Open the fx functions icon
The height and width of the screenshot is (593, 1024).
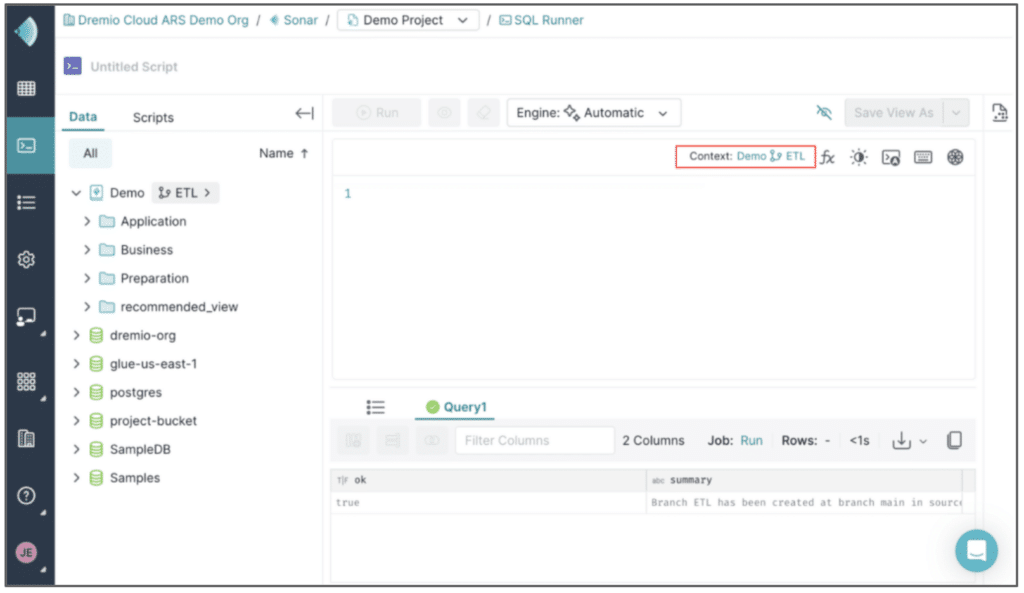coord(827,157)
